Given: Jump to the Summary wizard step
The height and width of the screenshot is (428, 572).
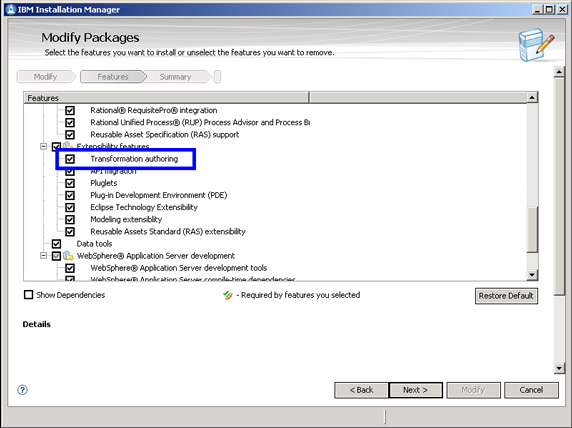Looking at the screenshot, I should pyautogui.click(x=175, y=77).
